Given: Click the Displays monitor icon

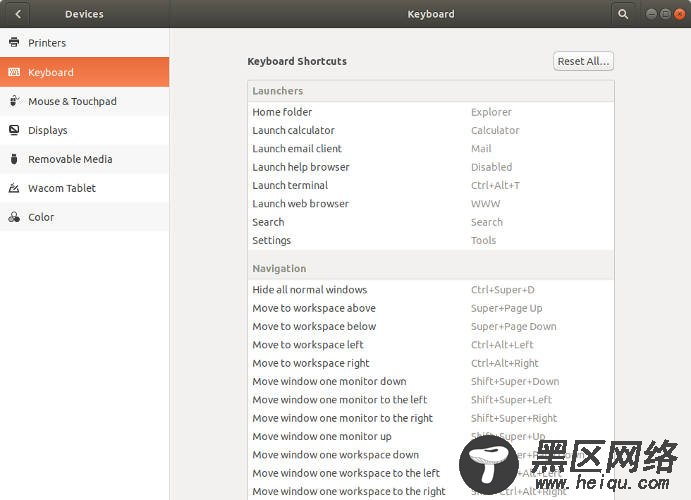Looking at the screenshot, I should [x=14, y=130].
